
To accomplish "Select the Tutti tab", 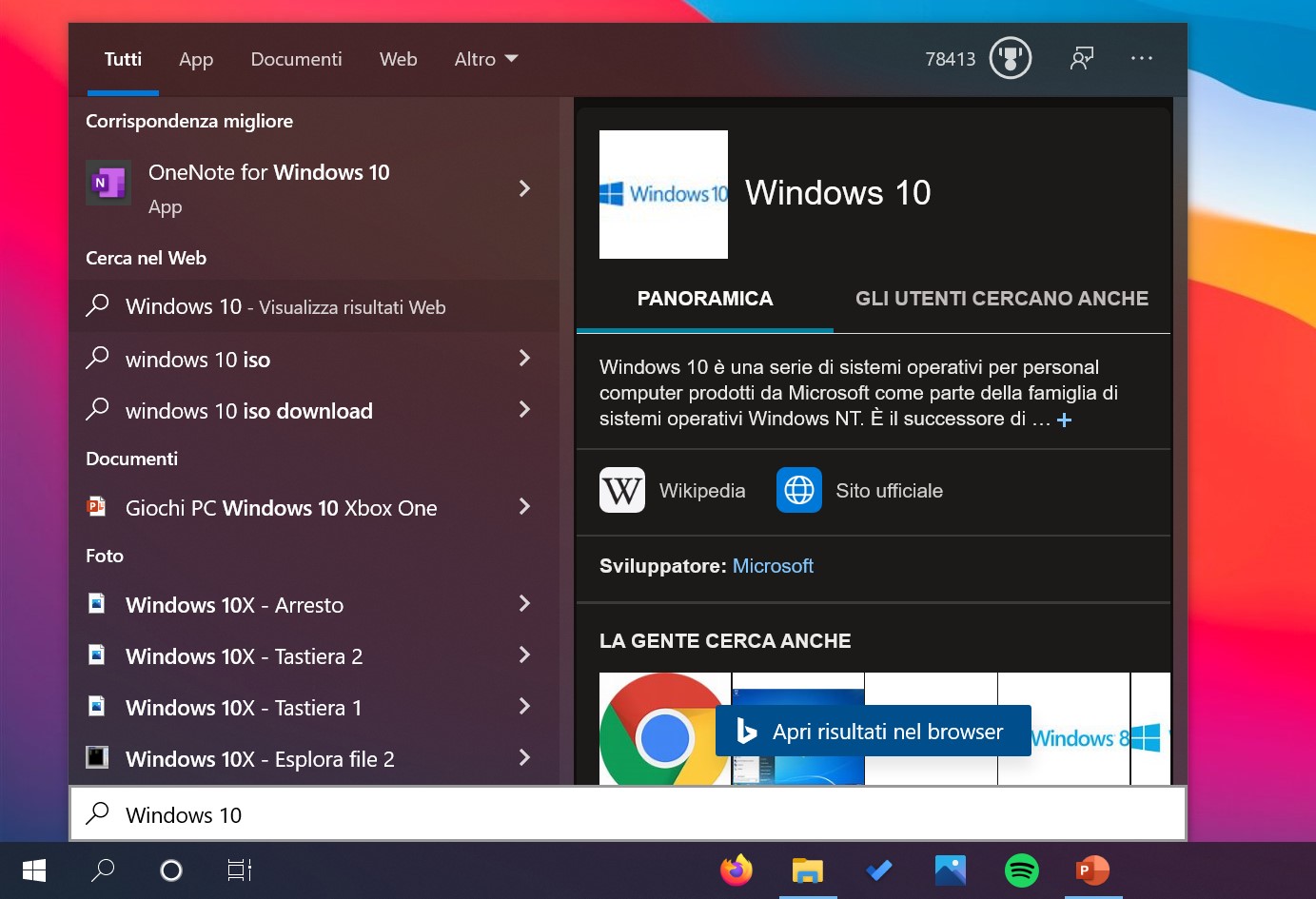I will tap(123, 59).
